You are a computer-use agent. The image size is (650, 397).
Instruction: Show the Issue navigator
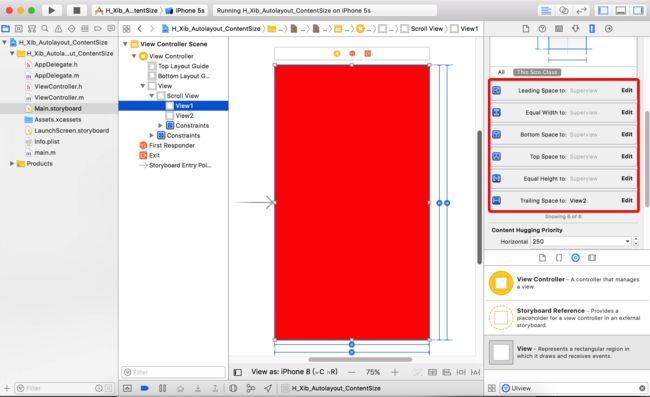point(58,29)
